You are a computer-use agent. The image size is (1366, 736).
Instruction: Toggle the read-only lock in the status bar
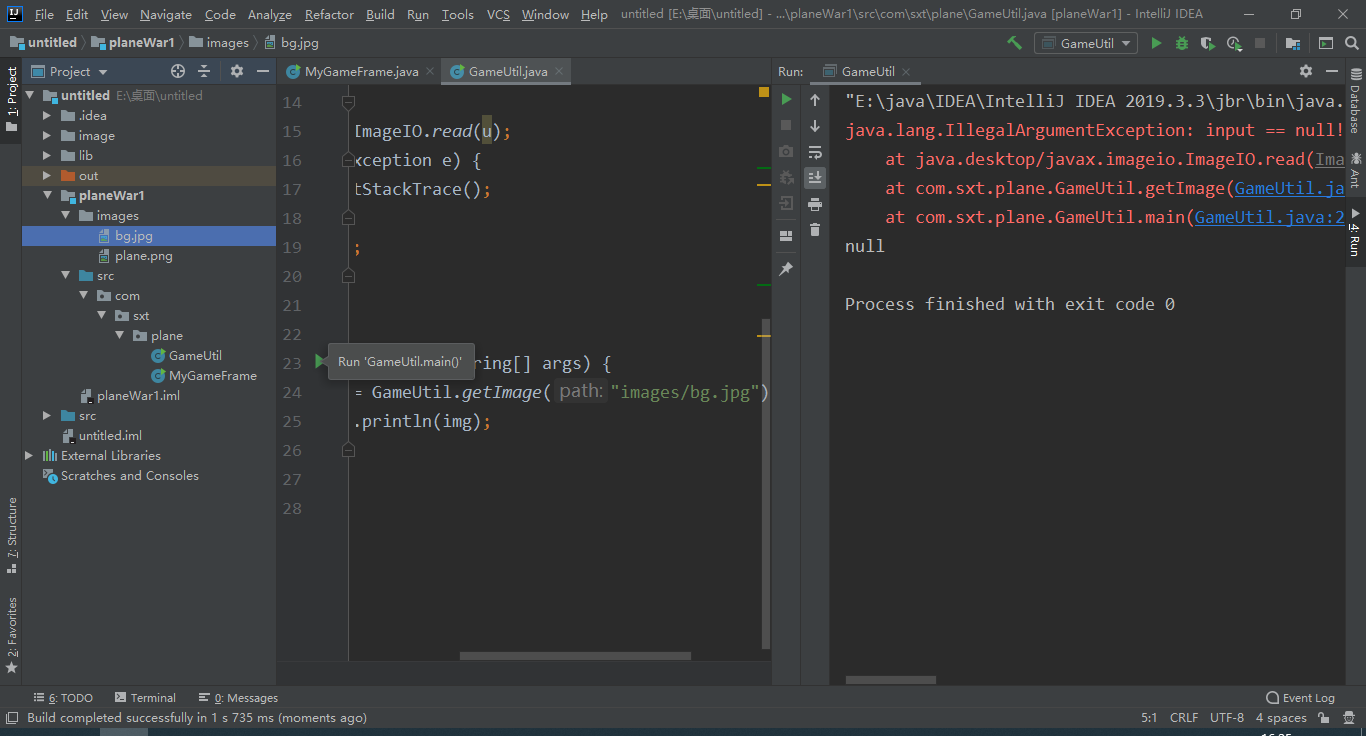pyautogui.click(x=1325, y=717)
